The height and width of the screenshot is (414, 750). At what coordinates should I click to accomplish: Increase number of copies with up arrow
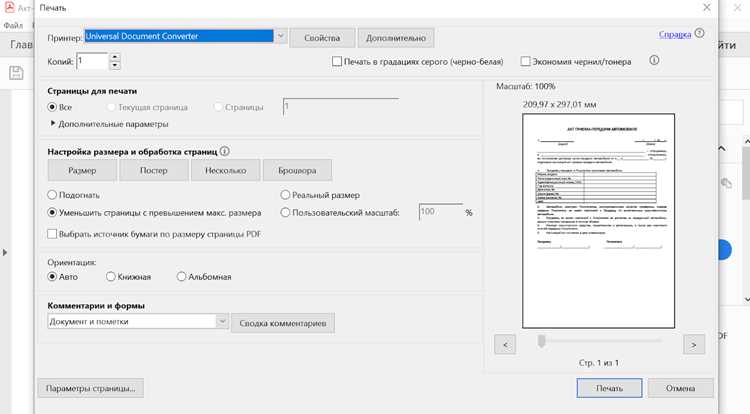[115, 57]
